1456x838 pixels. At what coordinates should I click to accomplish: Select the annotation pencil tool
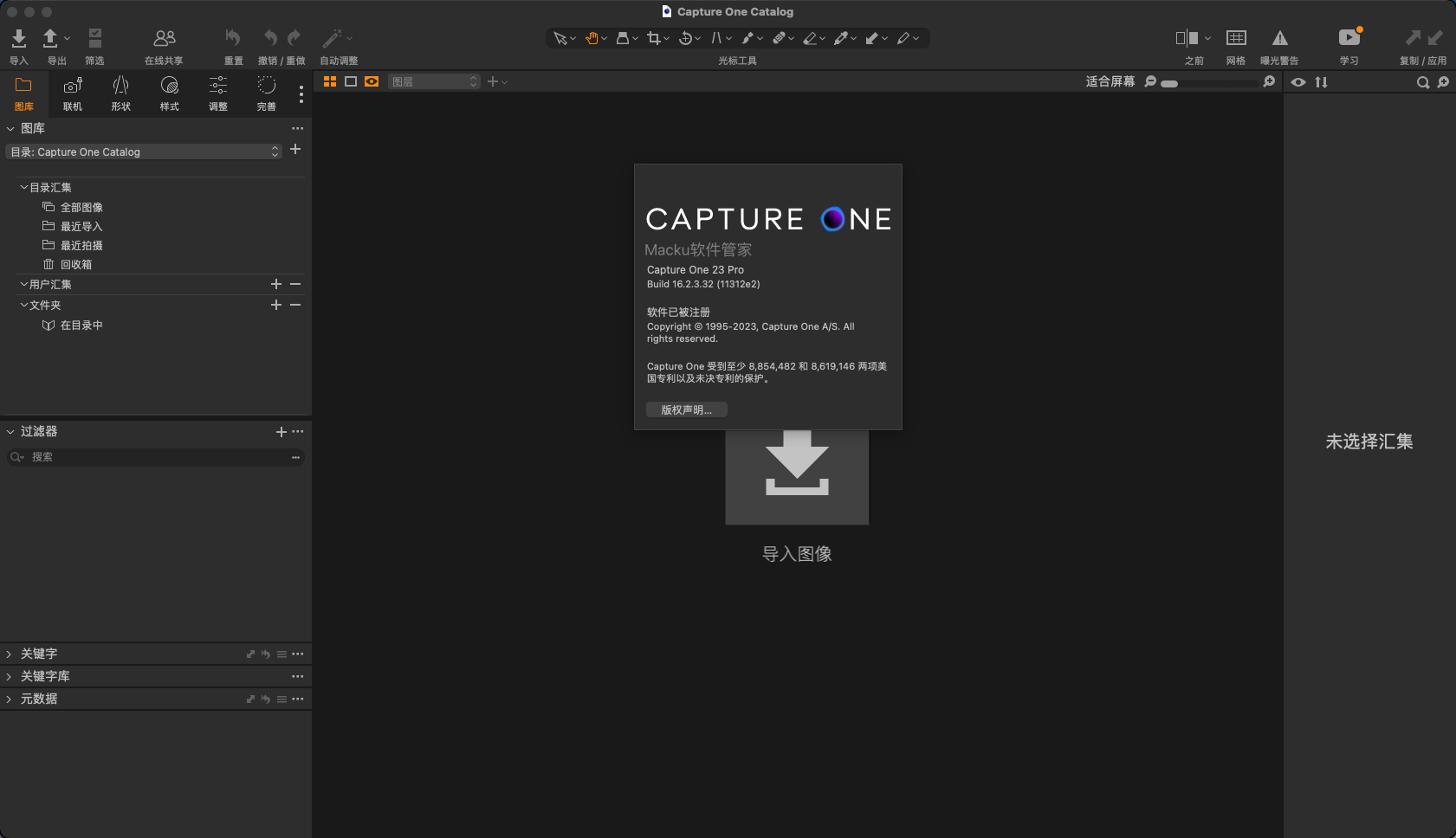click(x=903, y=38)
